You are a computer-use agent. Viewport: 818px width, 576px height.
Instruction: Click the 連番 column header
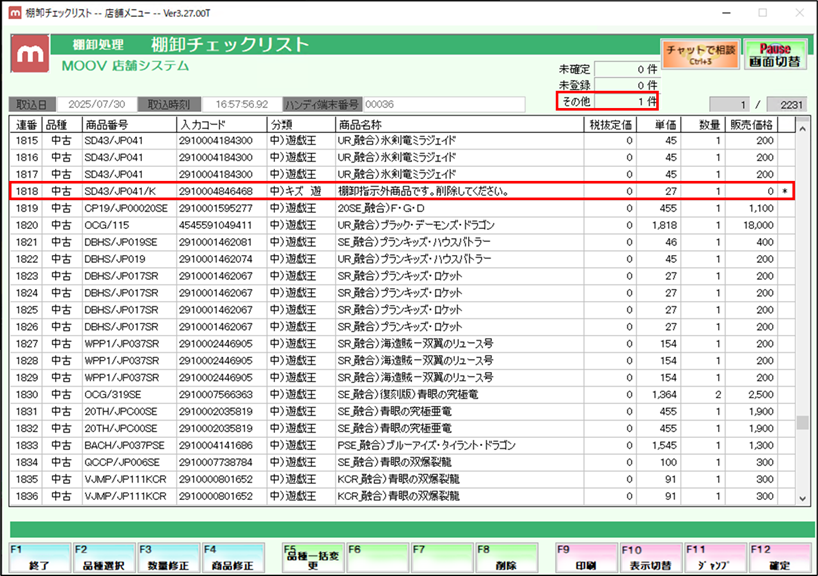[27, 125]
